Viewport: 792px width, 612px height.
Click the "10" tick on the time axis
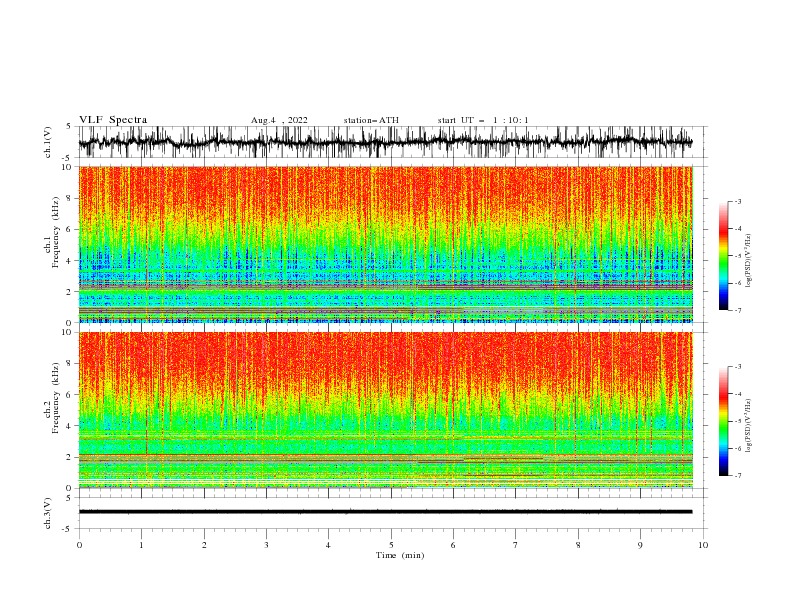703,545
